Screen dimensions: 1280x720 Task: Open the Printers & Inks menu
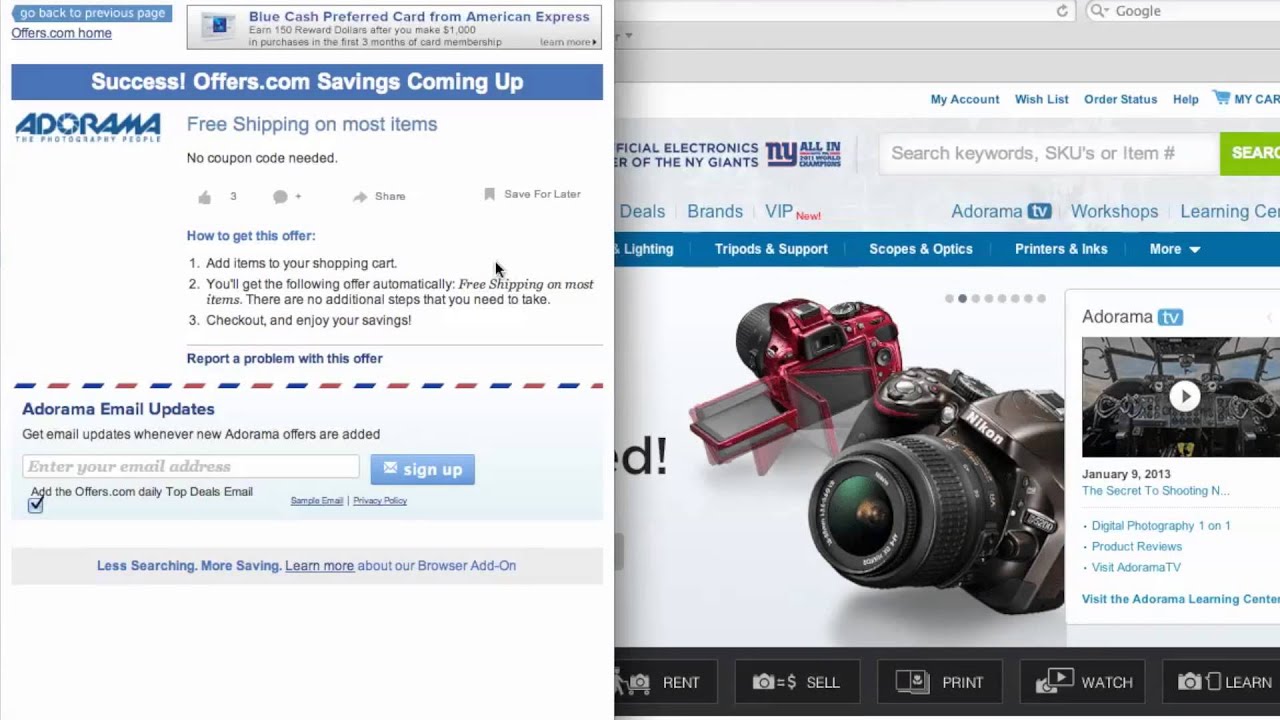[1061, 249]
